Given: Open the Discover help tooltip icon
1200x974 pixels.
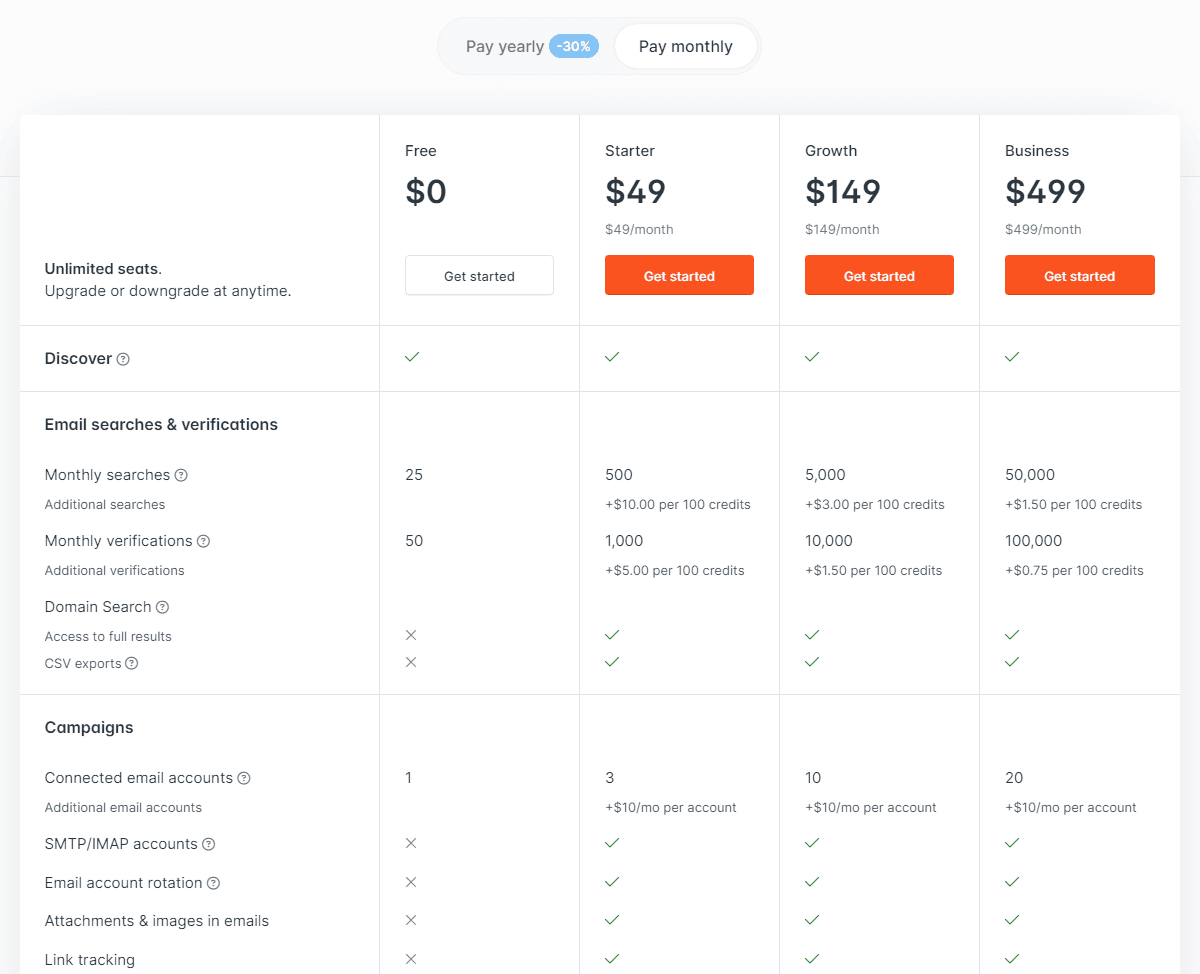Looking at the screenshot, I should [x=124, y=358].
